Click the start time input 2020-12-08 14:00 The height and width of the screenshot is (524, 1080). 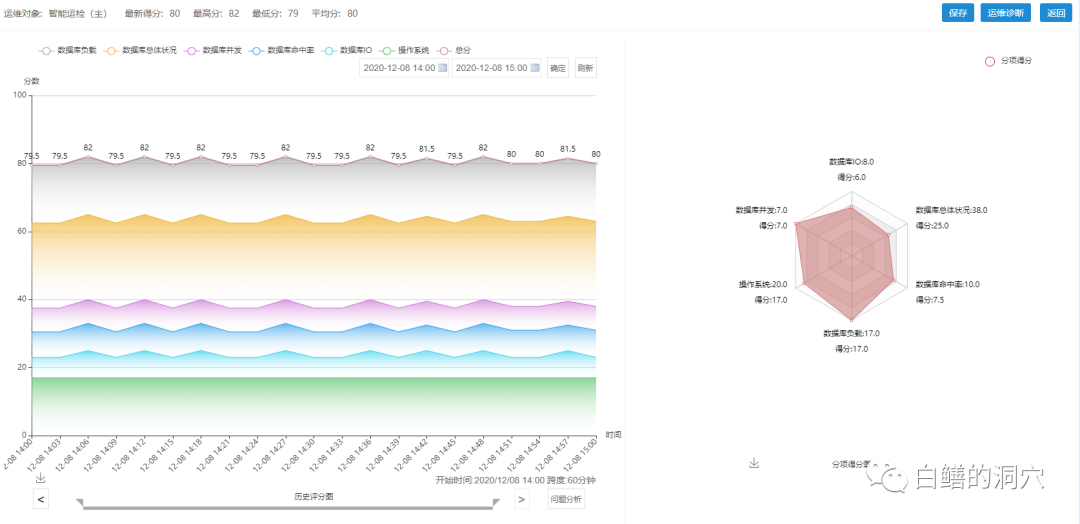click(x=398, y=68)
